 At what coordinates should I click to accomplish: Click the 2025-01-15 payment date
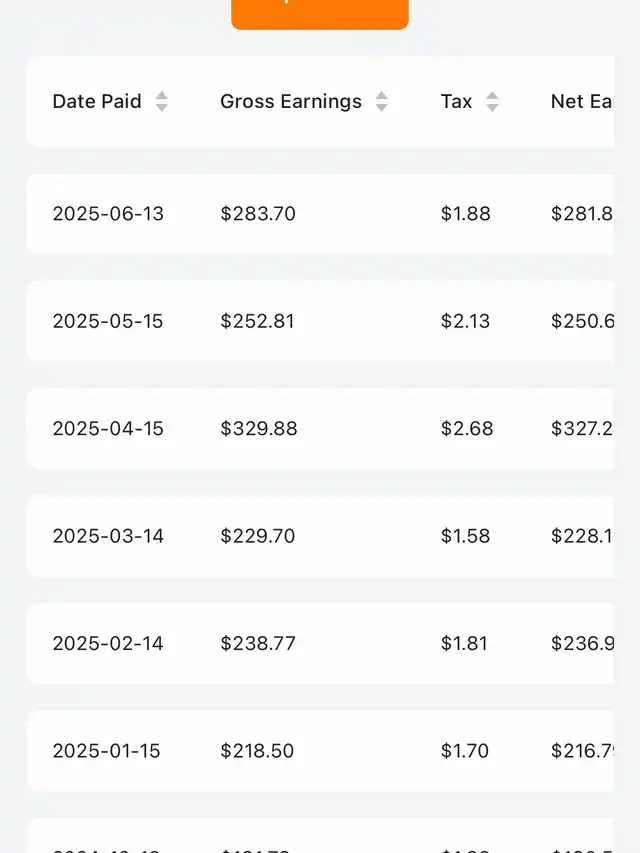[107, 751]
